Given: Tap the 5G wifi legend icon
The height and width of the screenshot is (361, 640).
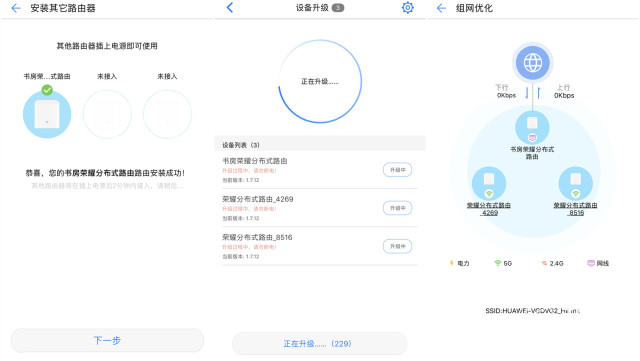Looking at the screenshot, I should (498, 263).
